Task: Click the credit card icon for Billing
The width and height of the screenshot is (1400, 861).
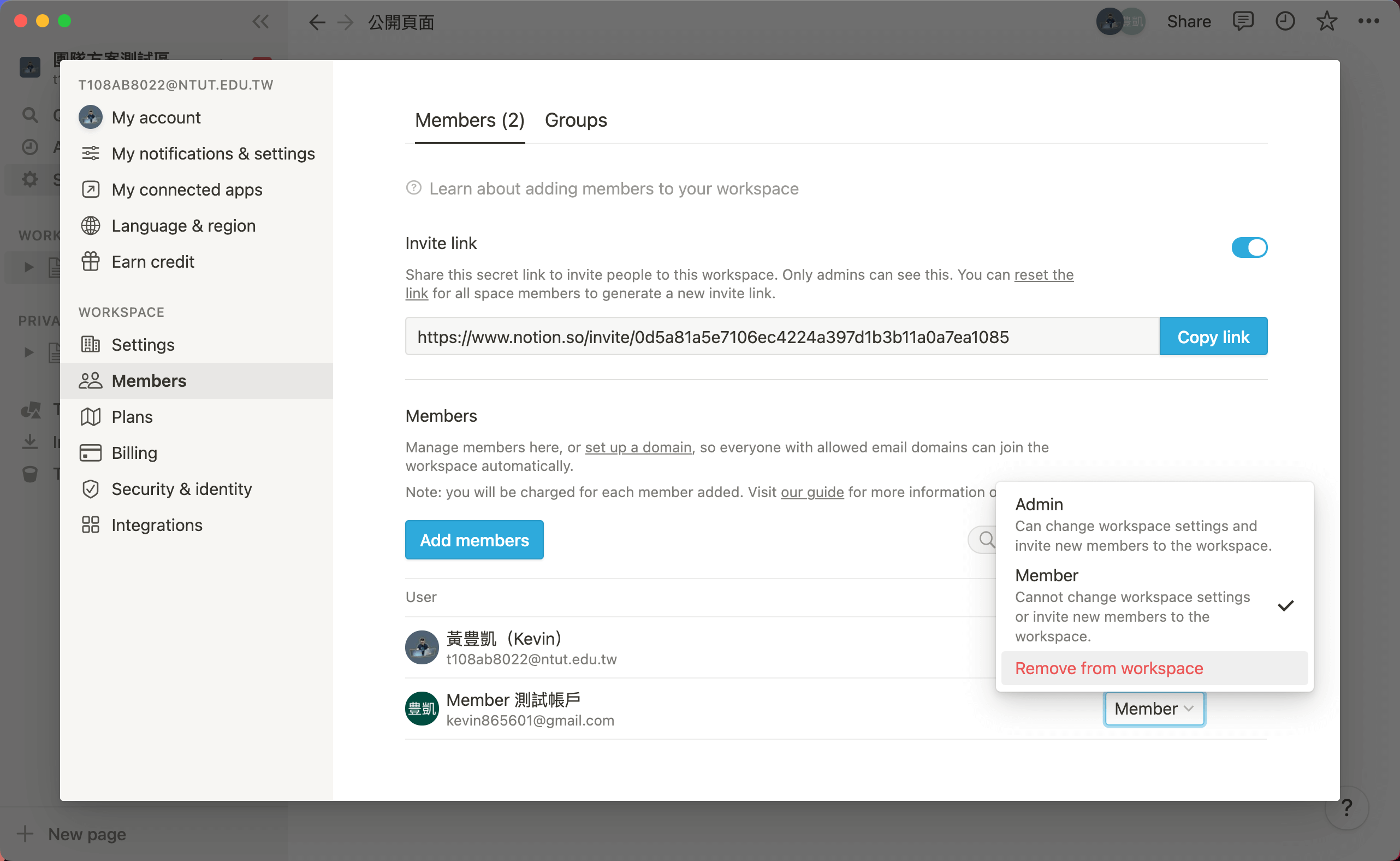Action: point(91,453)
